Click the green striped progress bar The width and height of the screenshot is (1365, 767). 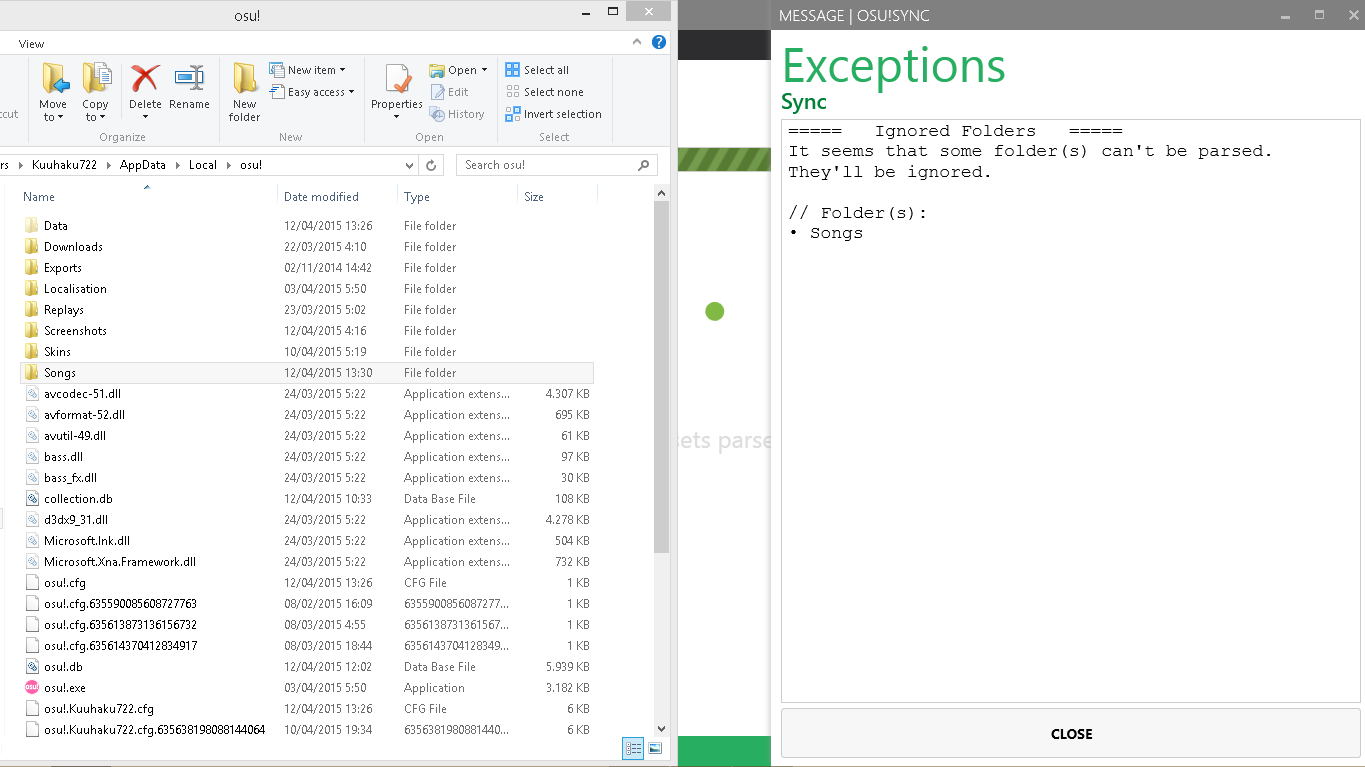tap(724, 160)
